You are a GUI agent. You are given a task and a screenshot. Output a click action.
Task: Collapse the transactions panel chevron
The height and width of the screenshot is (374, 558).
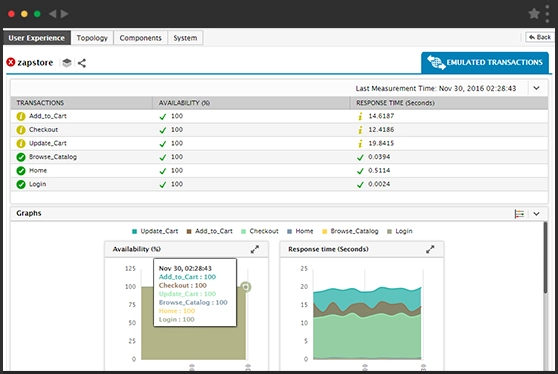tap(536, 88)
